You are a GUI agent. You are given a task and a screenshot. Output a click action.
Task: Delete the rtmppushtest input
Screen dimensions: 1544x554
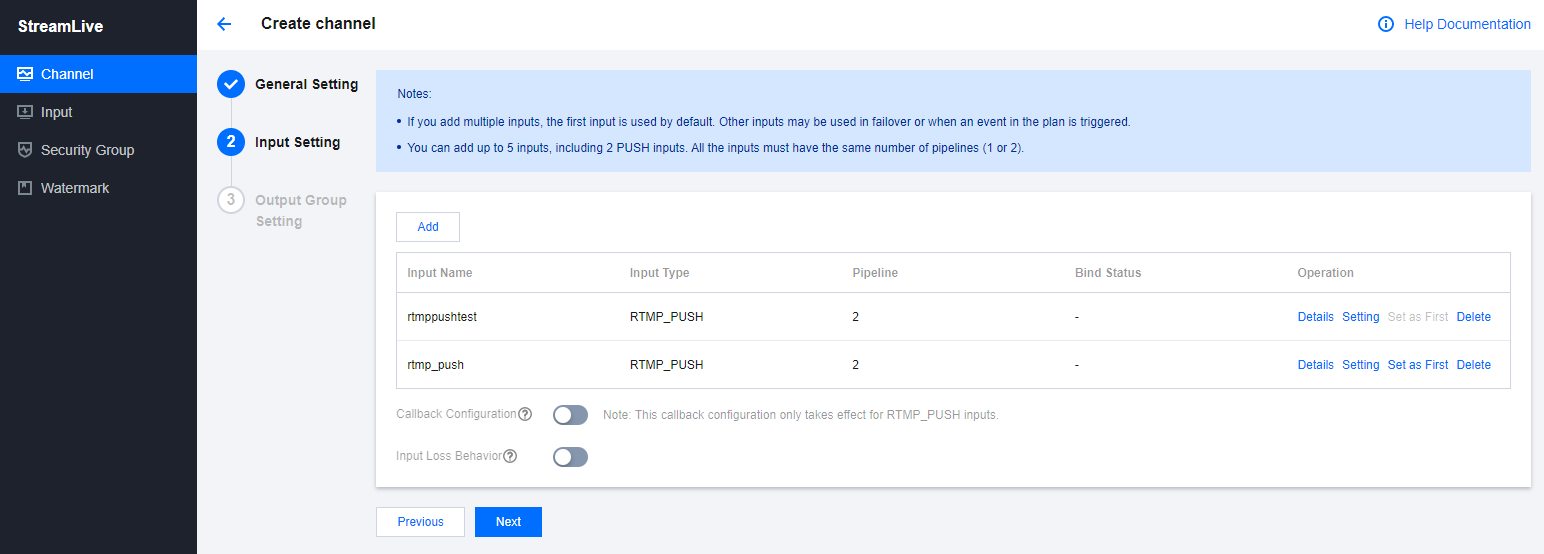tap(1473, 317)
